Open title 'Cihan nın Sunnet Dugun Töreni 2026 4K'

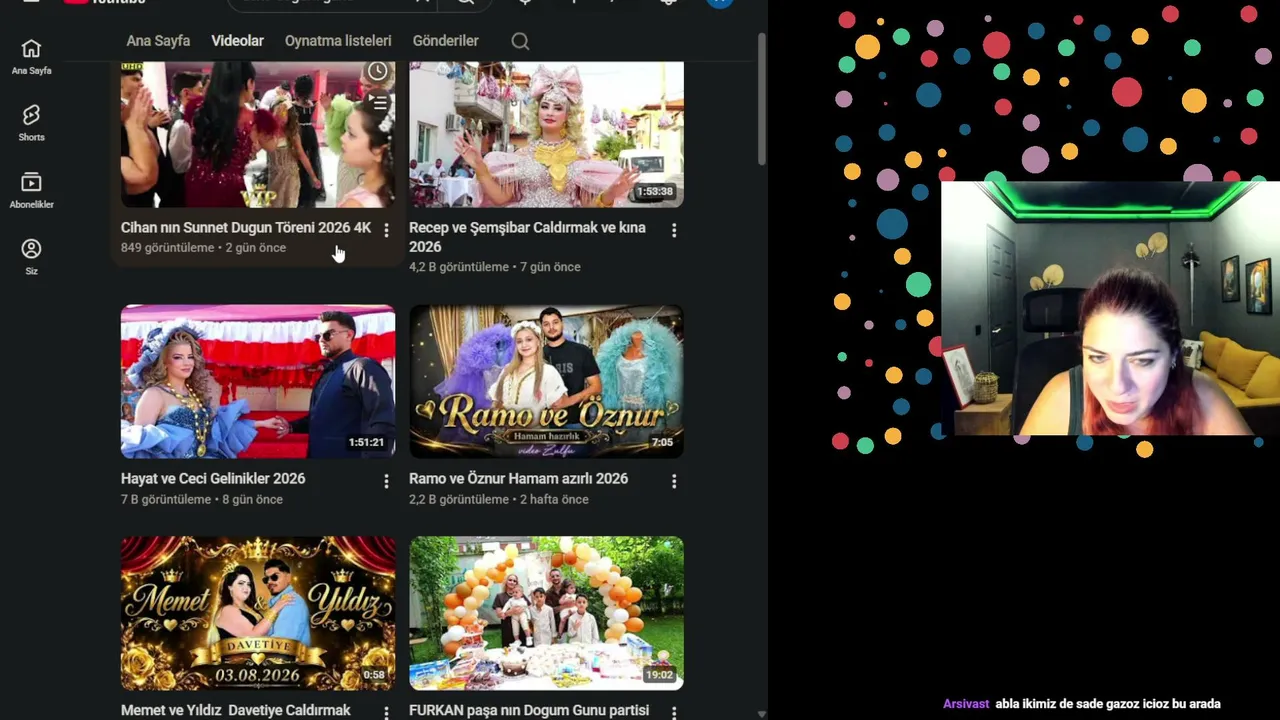pyautogui.click(x=246, y=228)
